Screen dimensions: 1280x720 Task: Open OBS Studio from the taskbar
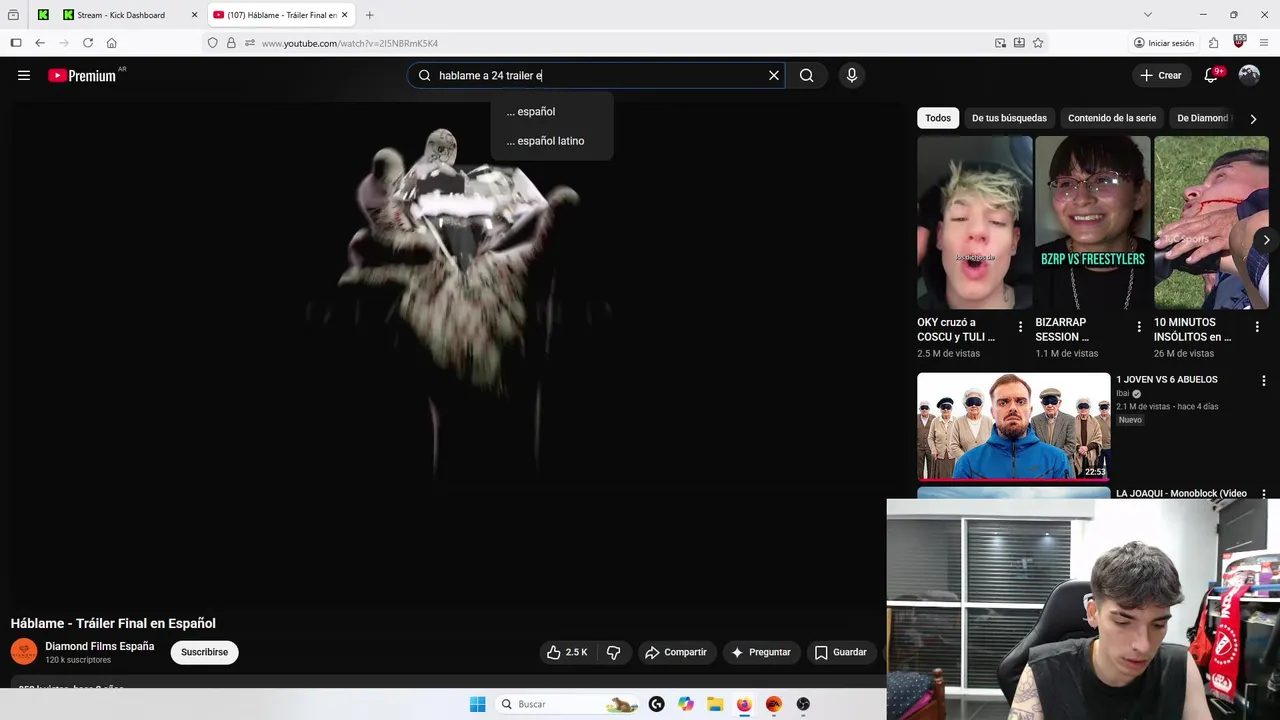click(803, 704)
